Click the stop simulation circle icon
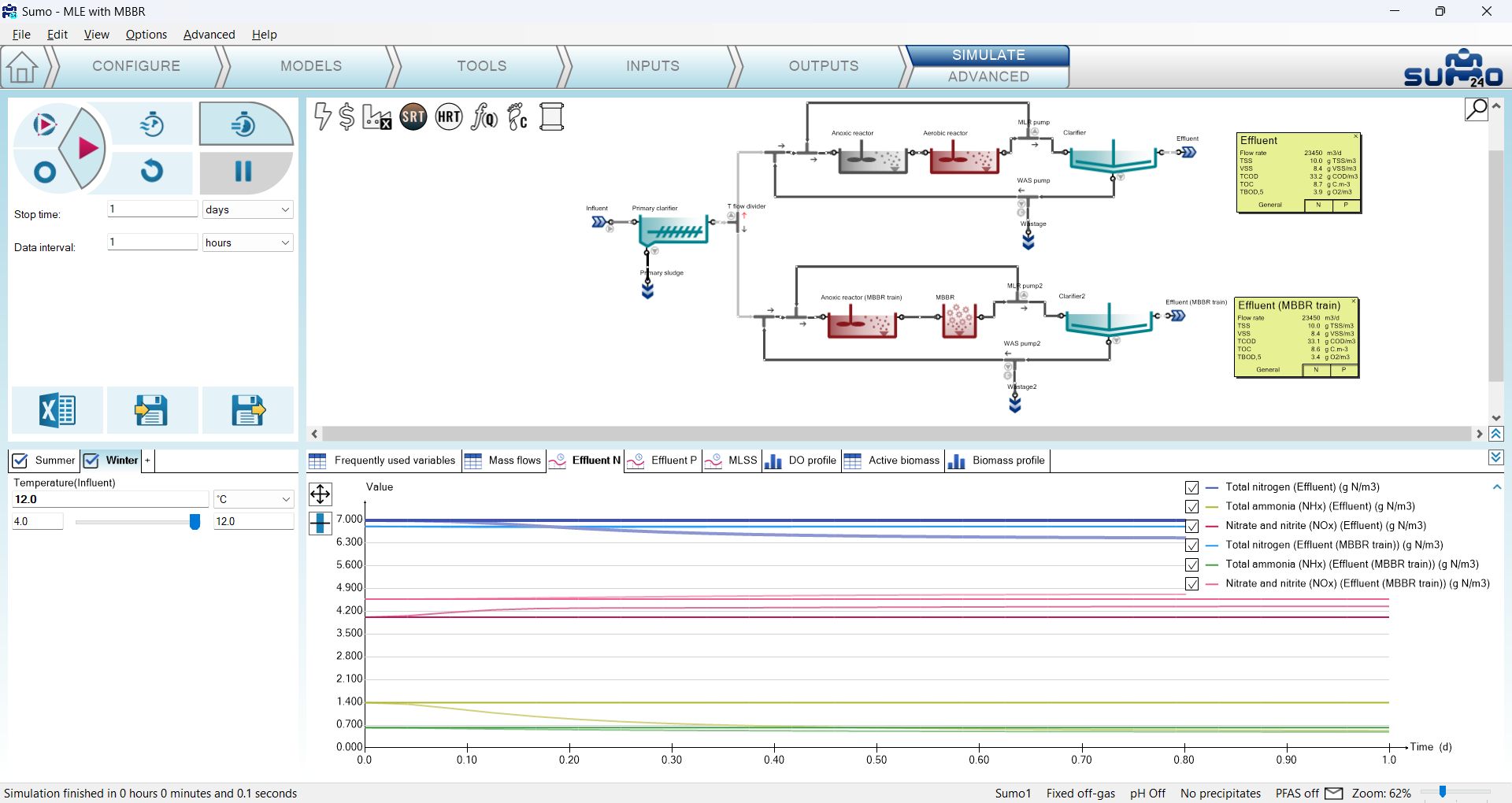The height and width of the screenshot is (803, 1512). pyautogui.click(x=44, y=172)
